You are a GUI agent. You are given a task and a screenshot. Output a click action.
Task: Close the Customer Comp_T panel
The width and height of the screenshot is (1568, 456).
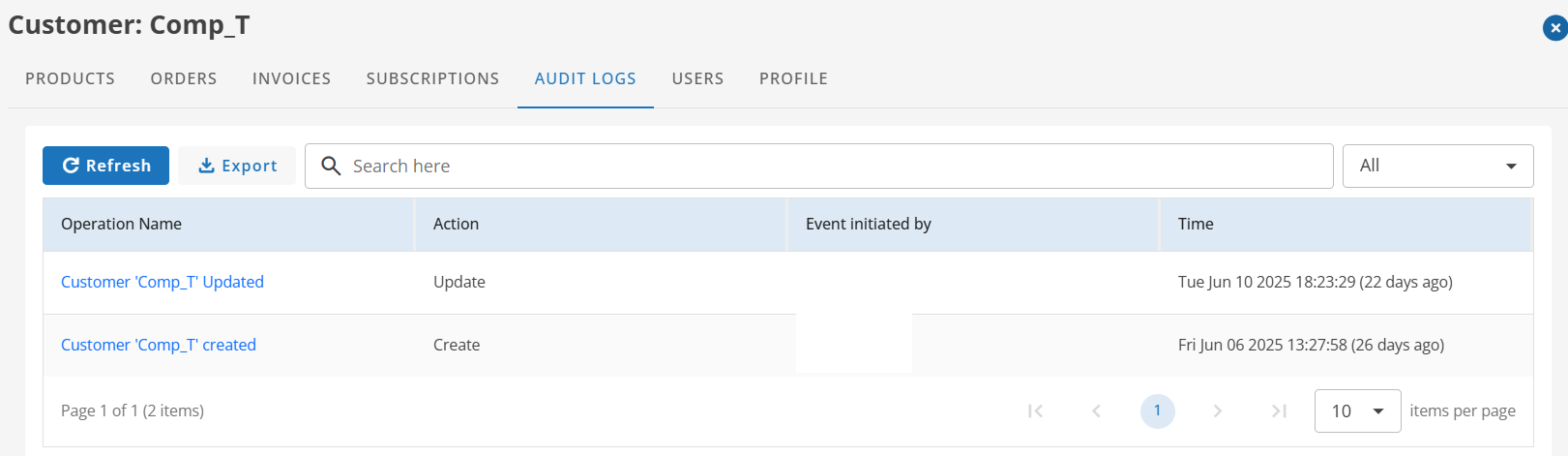pyautogui.click(x=1554, y=28)
